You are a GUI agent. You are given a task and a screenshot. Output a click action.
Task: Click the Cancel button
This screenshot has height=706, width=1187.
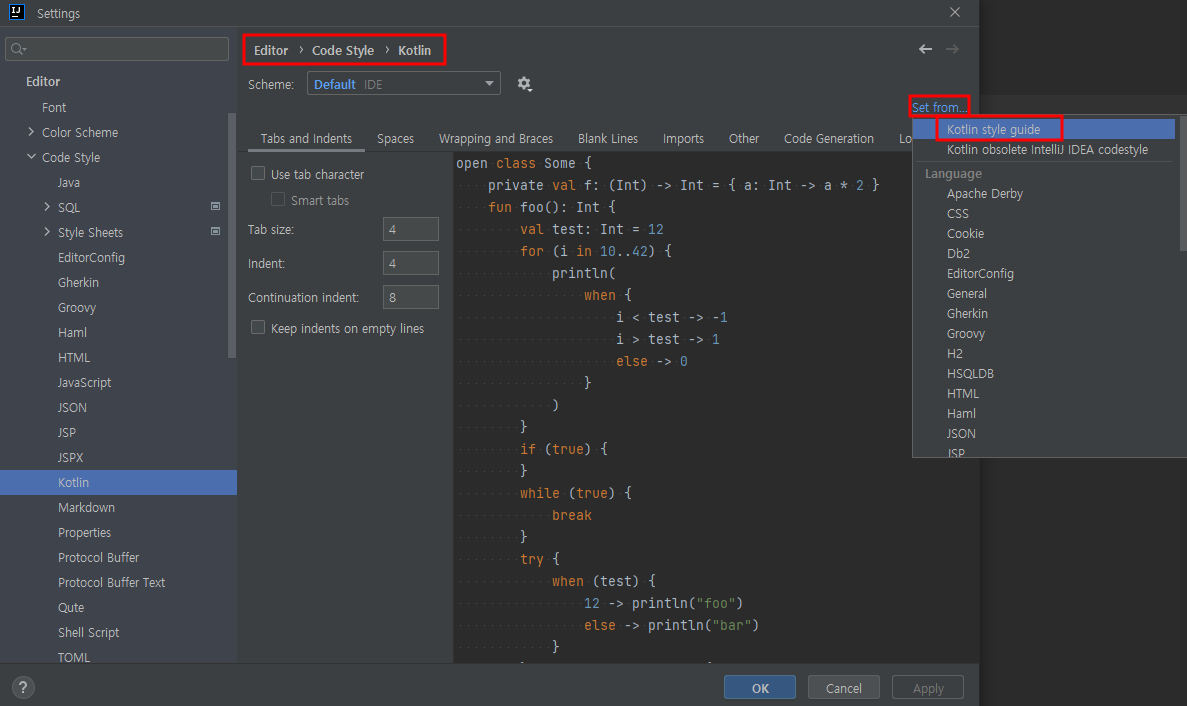(843, 688)
